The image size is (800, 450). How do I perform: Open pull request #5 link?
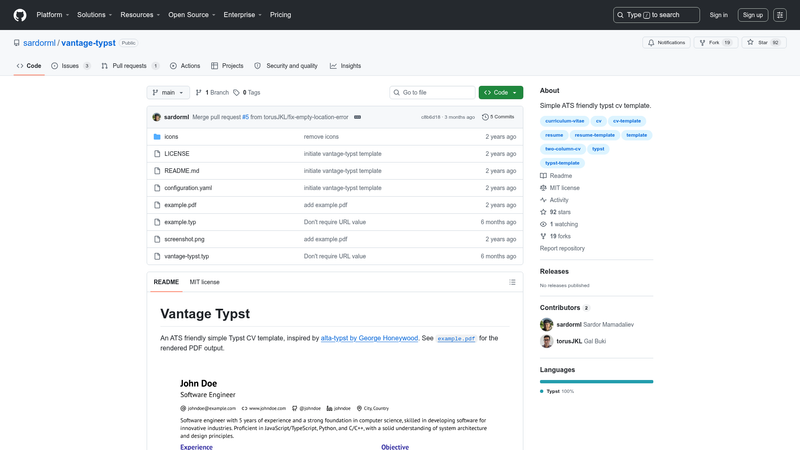[245, 117]
